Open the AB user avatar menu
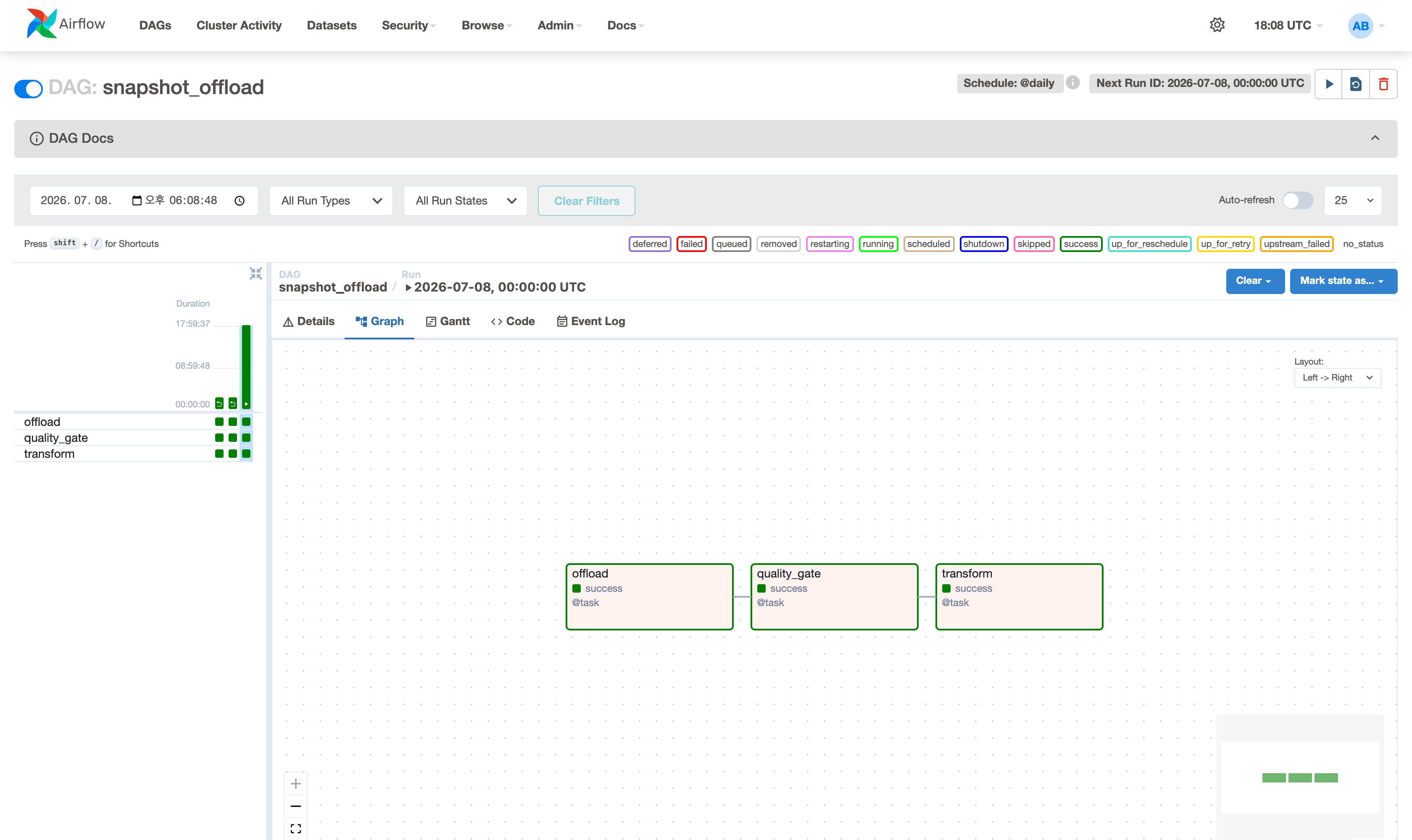Screen dimensions: 1412x840 tap(1365, 26)
